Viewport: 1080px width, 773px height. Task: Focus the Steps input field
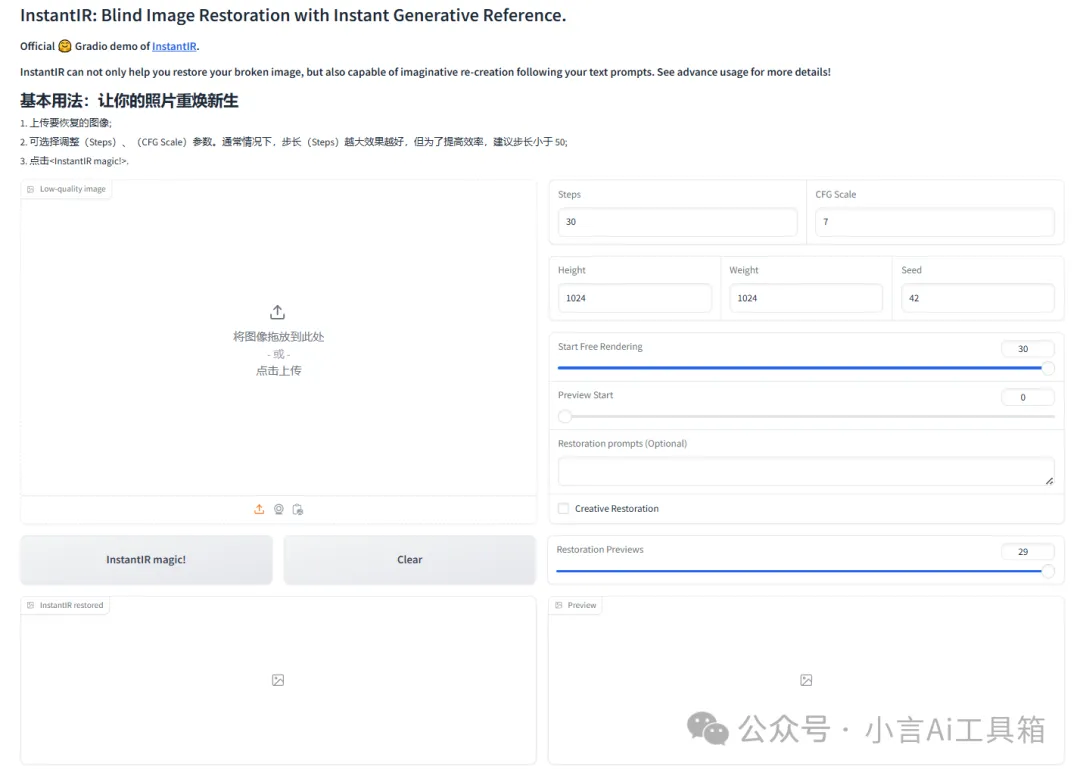click(677, 222)
